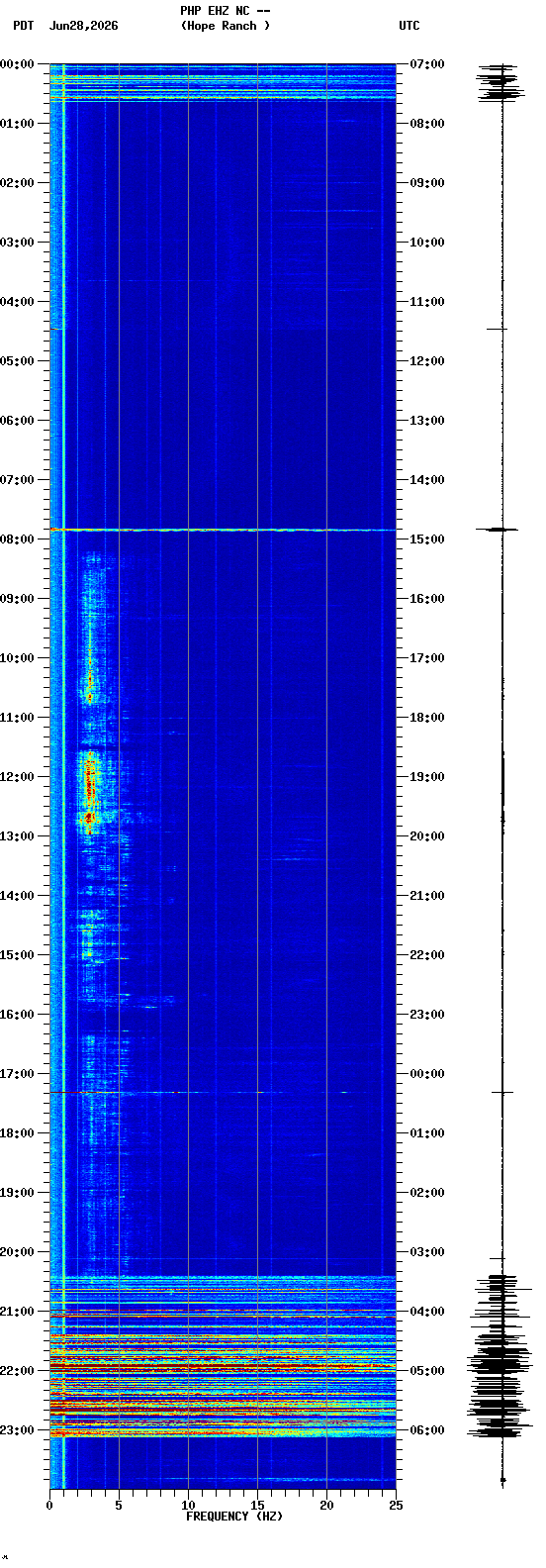Image resolution: width=546 pixels, height=1568 pixels.
Task: Click the 23:00 PDT time label
Action: tap(17, 1429)
